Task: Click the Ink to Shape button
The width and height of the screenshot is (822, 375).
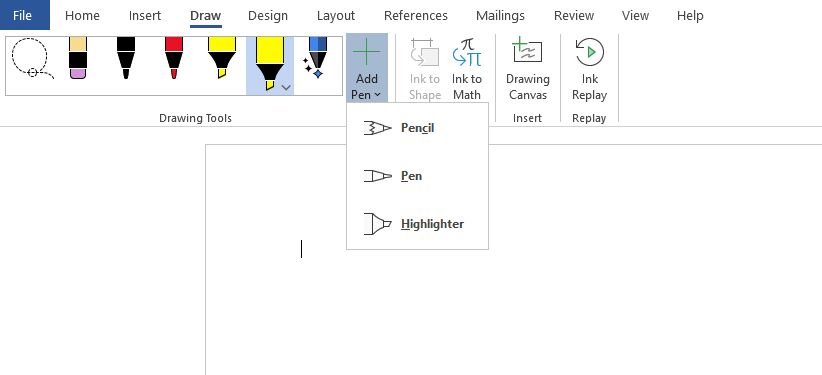Action: pos(424,69)
